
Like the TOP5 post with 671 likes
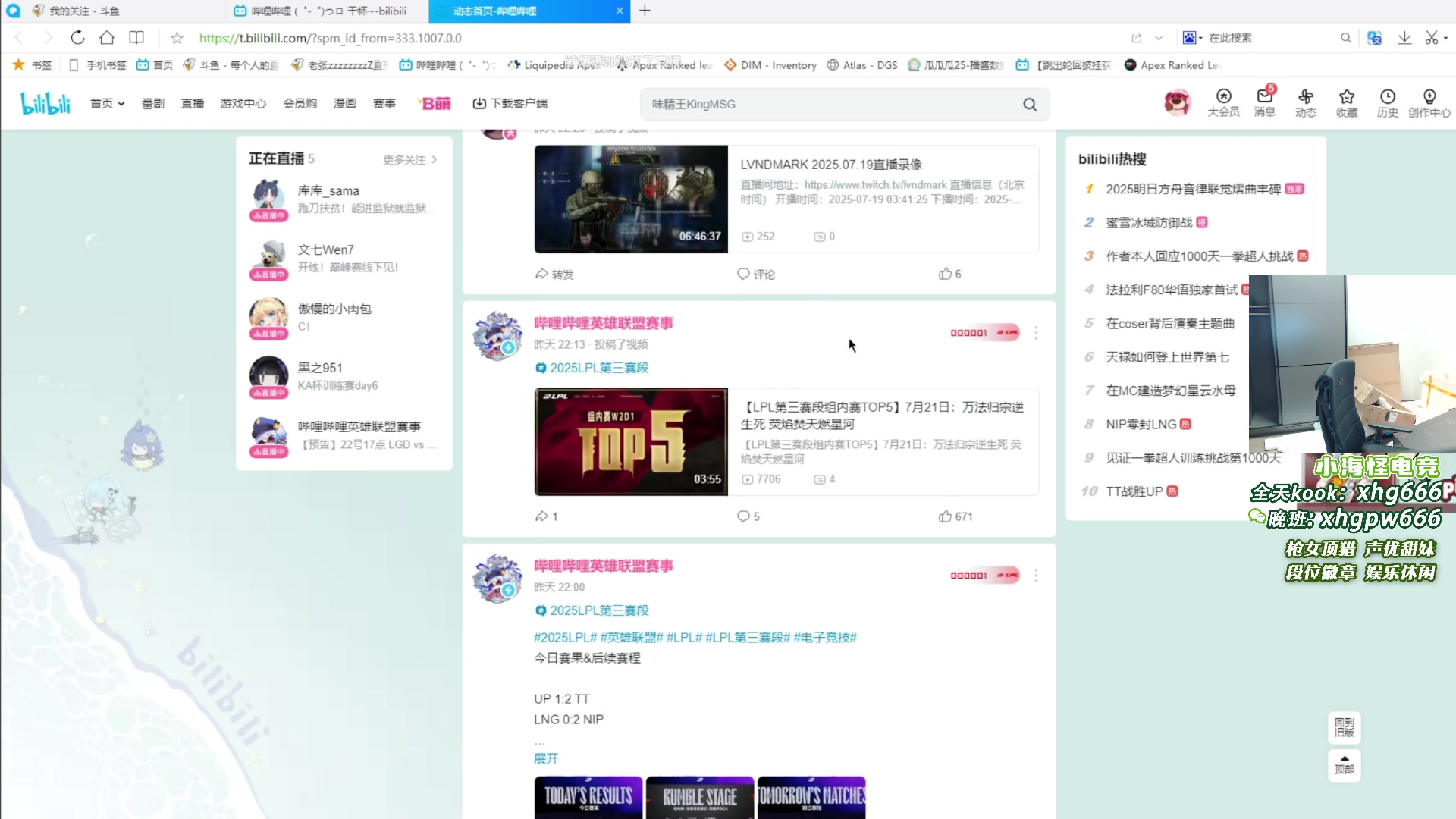955,516
